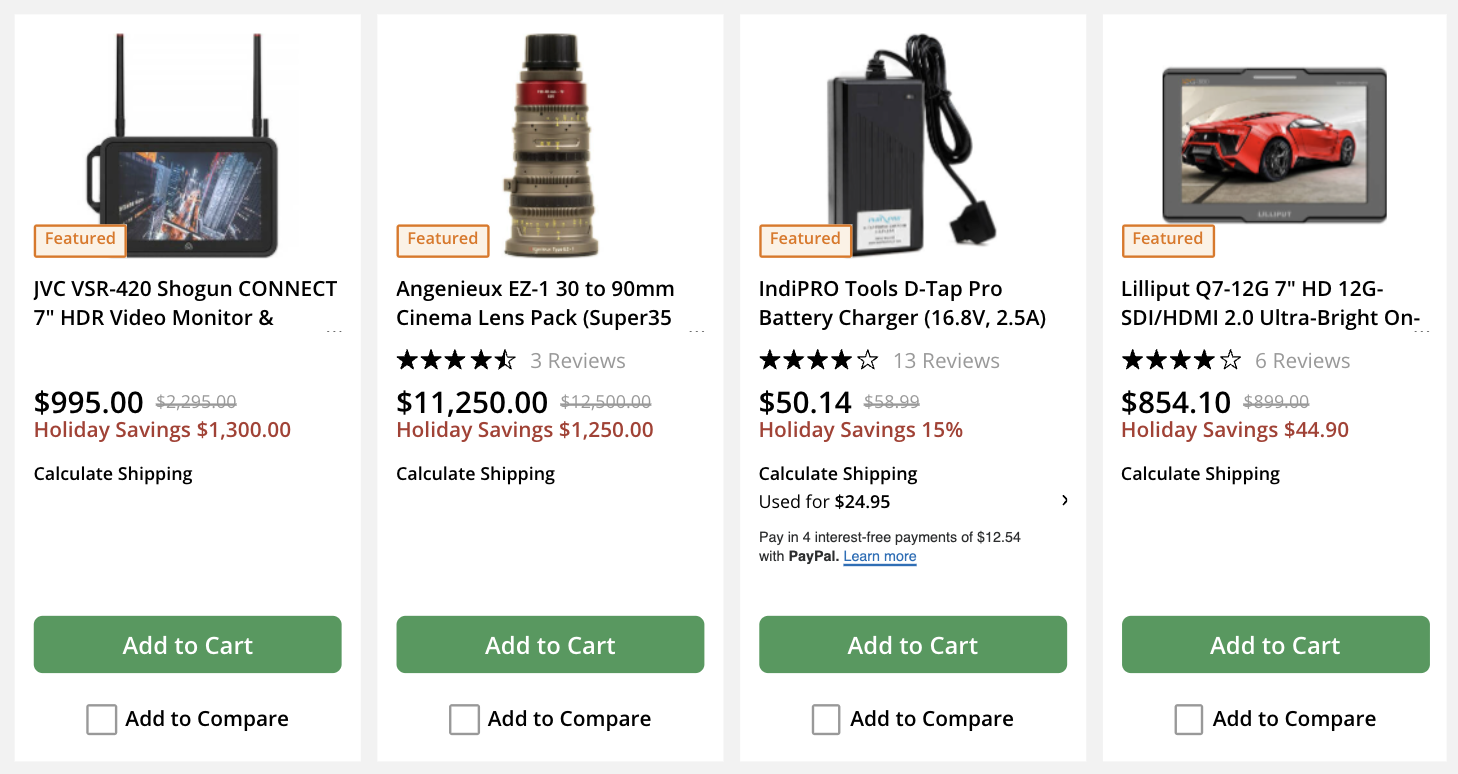The height and width of the screenshot is (774, 1458).
Task: Calculate Shipping for Angenieux lens
Action: (475, 474)
